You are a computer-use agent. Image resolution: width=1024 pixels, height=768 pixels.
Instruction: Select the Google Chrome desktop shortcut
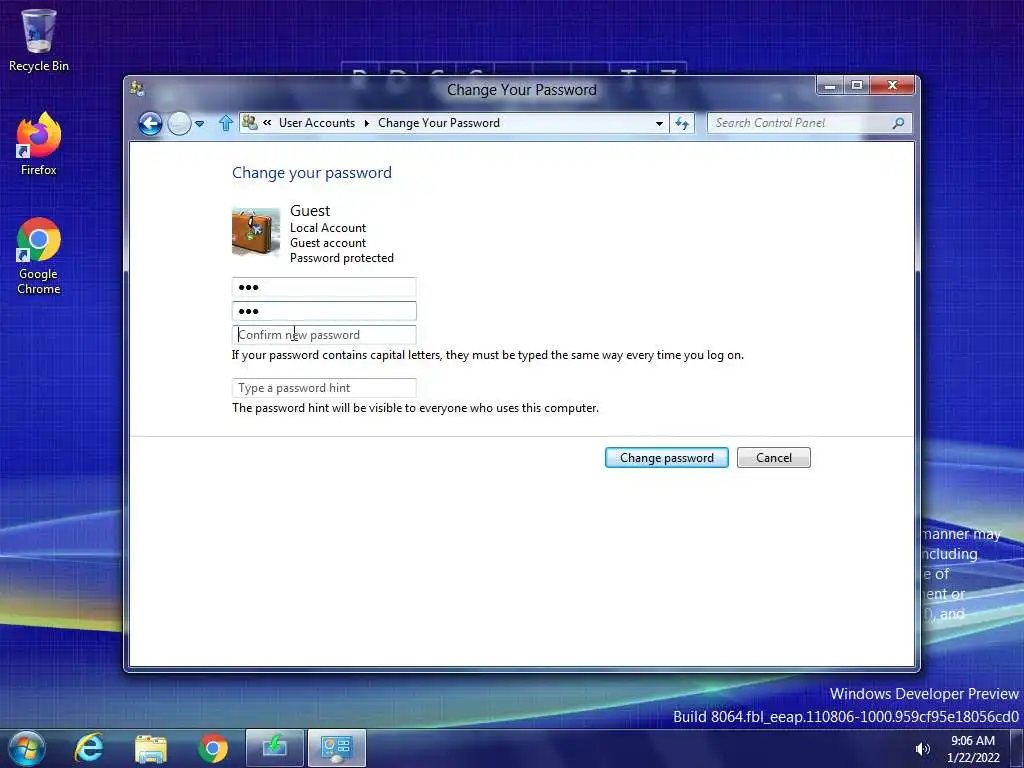(x=39, y=257)
